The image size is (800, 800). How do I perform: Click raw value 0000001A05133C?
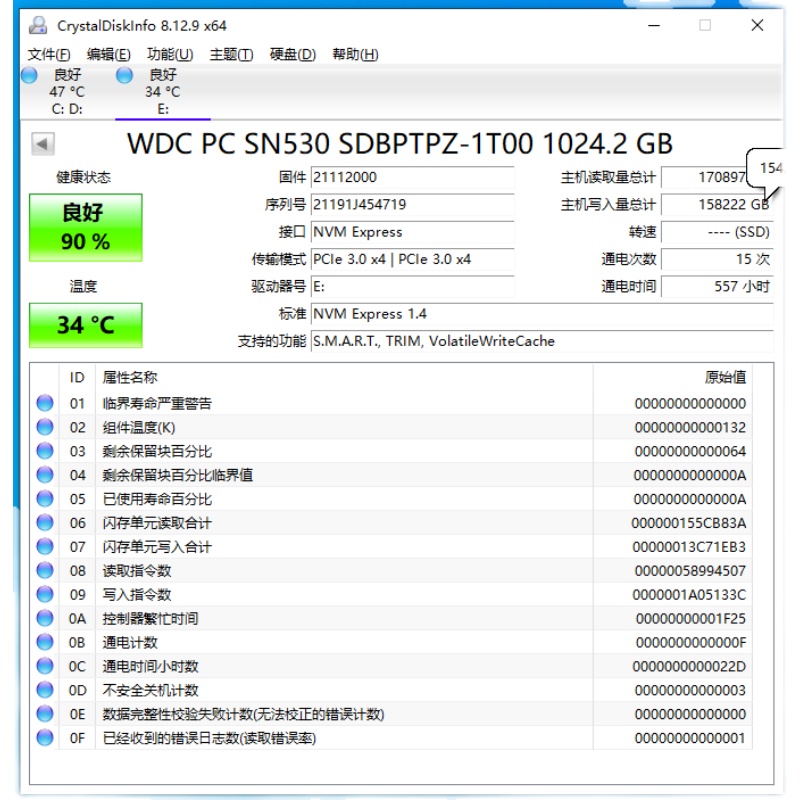click(x=689, y=595)
